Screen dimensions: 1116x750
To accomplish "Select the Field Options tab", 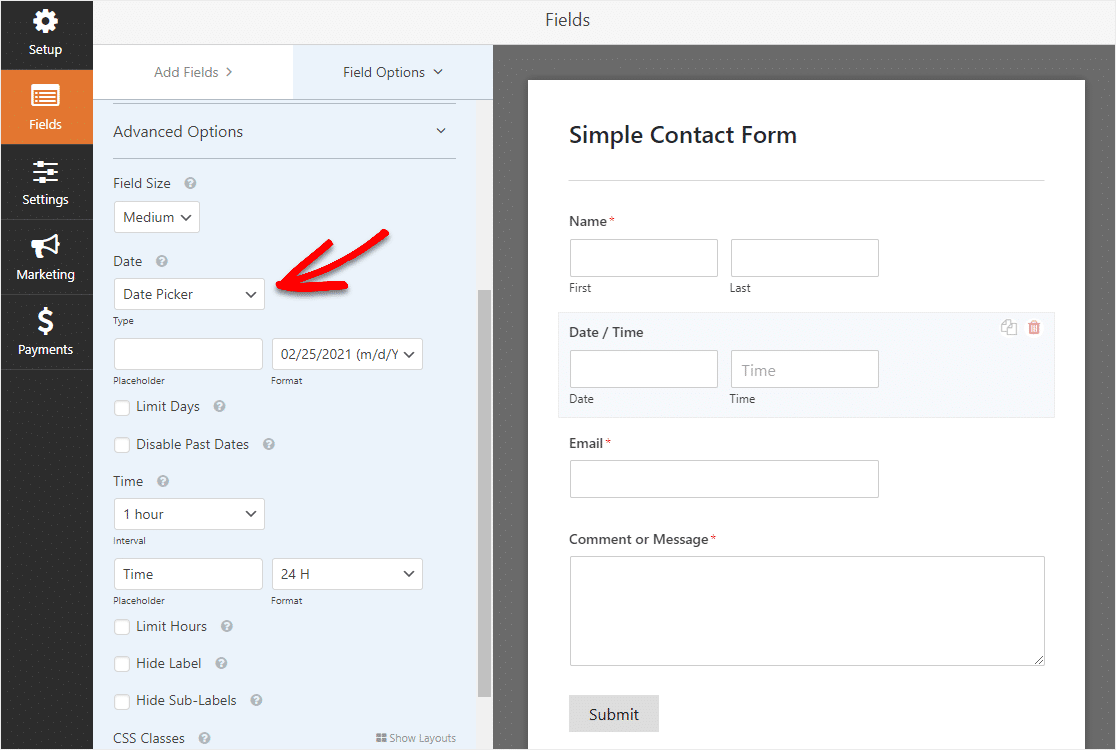I will (x=392, y=72).
